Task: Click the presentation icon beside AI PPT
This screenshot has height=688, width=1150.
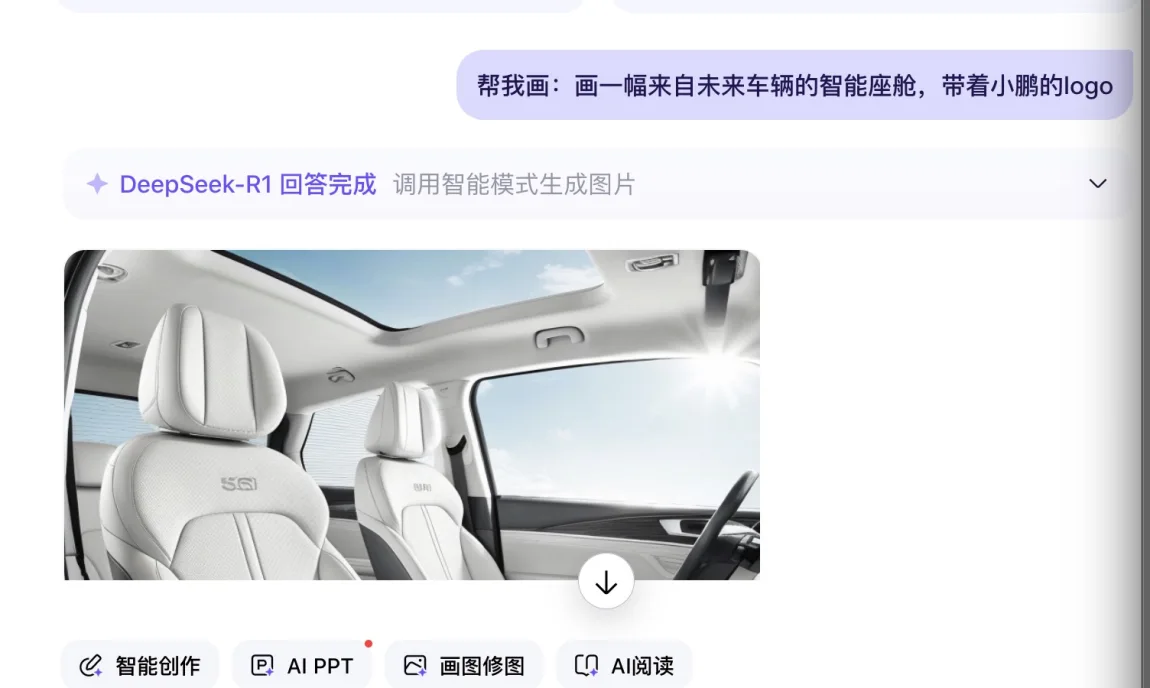Action: [x=262, y=666]
